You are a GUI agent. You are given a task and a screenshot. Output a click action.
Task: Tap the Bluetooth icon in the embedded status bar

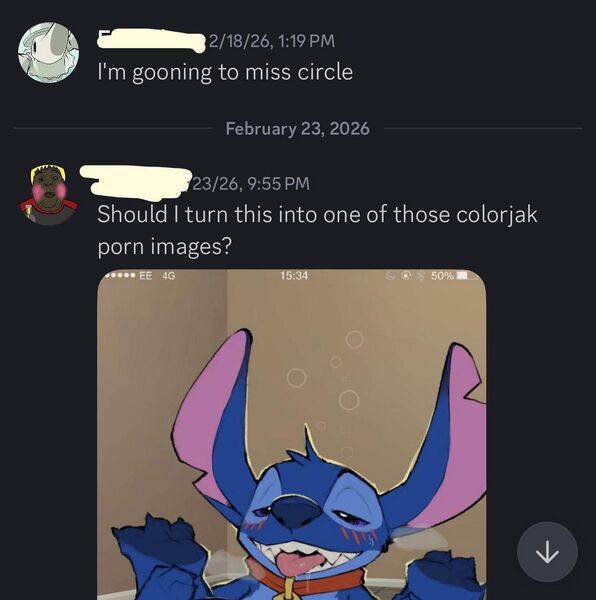pyautogui.click(x=421, y=276)
